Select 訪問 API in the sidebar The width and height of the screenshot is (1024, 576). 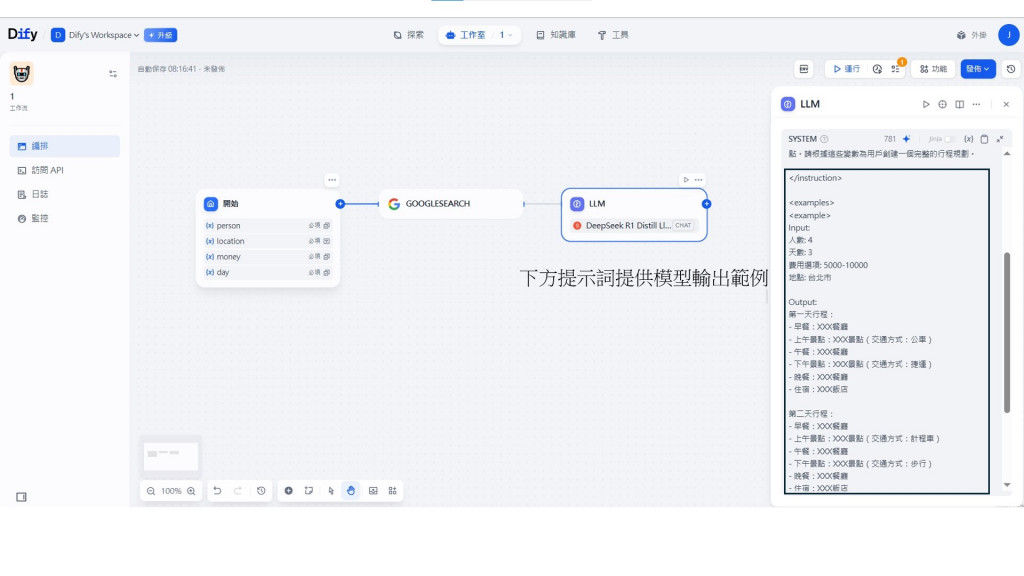pos(65,170)
